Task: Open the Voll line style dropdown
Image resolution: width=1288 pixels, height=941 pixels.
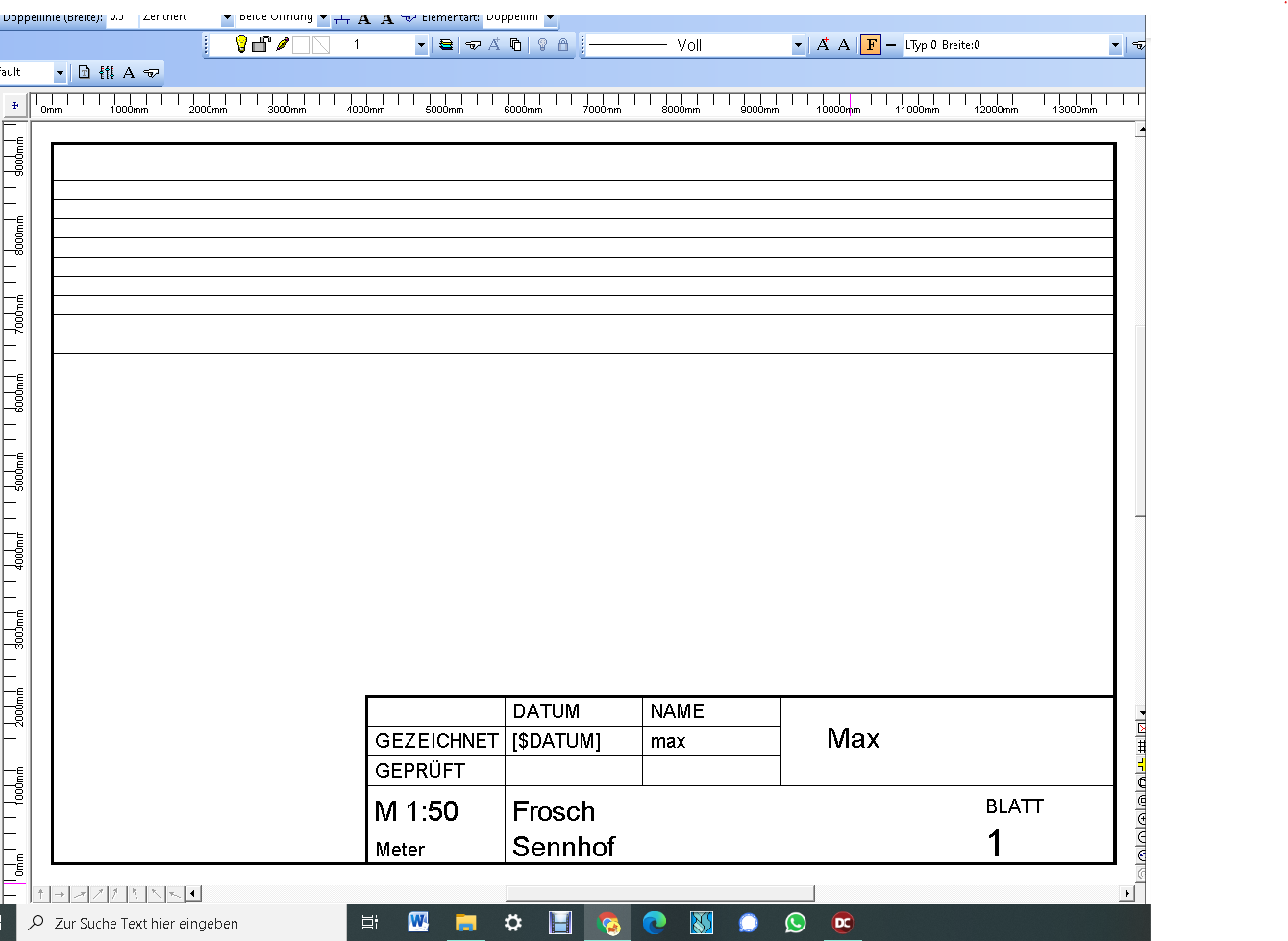Action: 798,44
